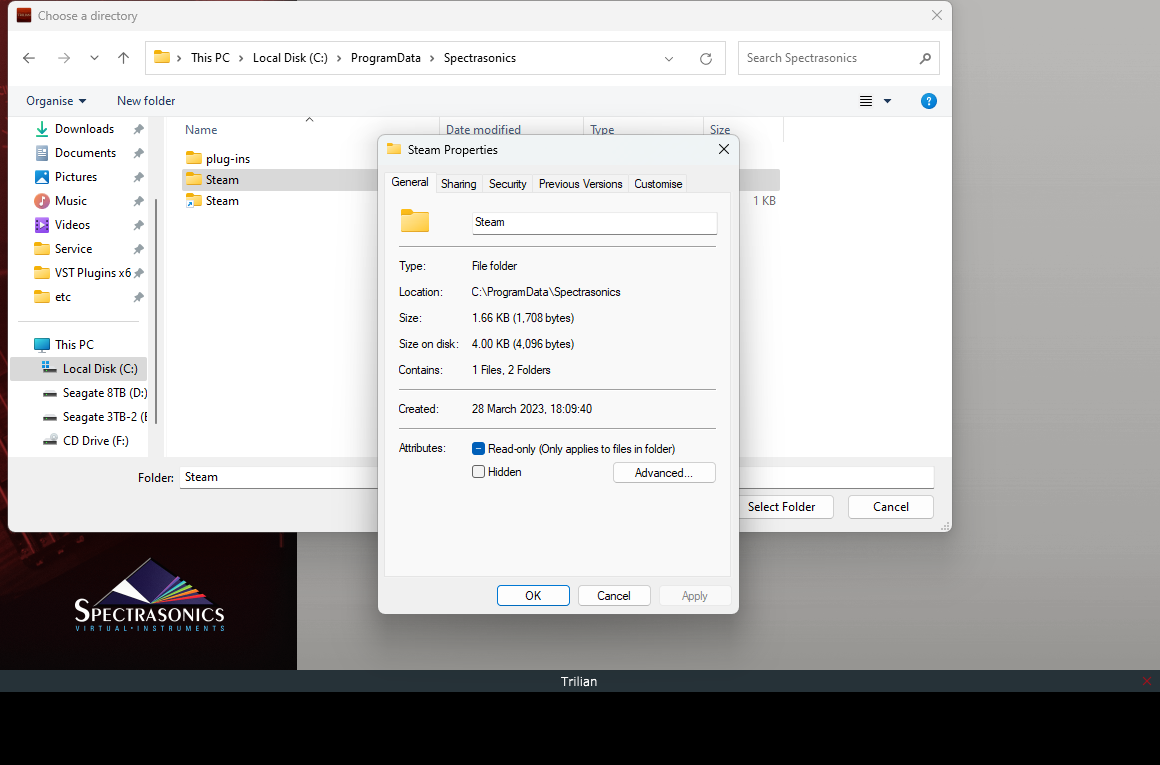This screenshot has width=1160, height=765.
Task: Click the search magnifier icon
Action: tap(925, 58)
